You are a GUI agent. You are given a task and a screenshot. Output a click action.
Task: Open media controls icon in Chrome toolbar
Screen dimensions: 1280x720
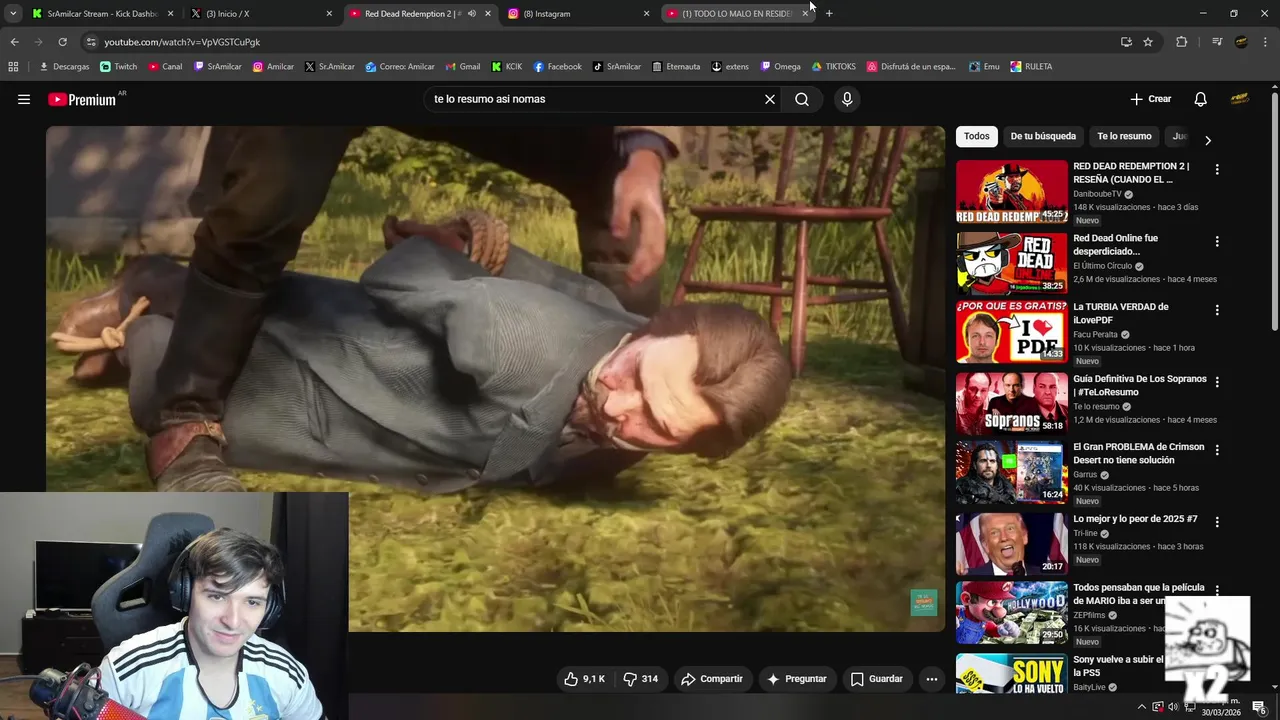pyautogui.click(x=1217, y=42)
